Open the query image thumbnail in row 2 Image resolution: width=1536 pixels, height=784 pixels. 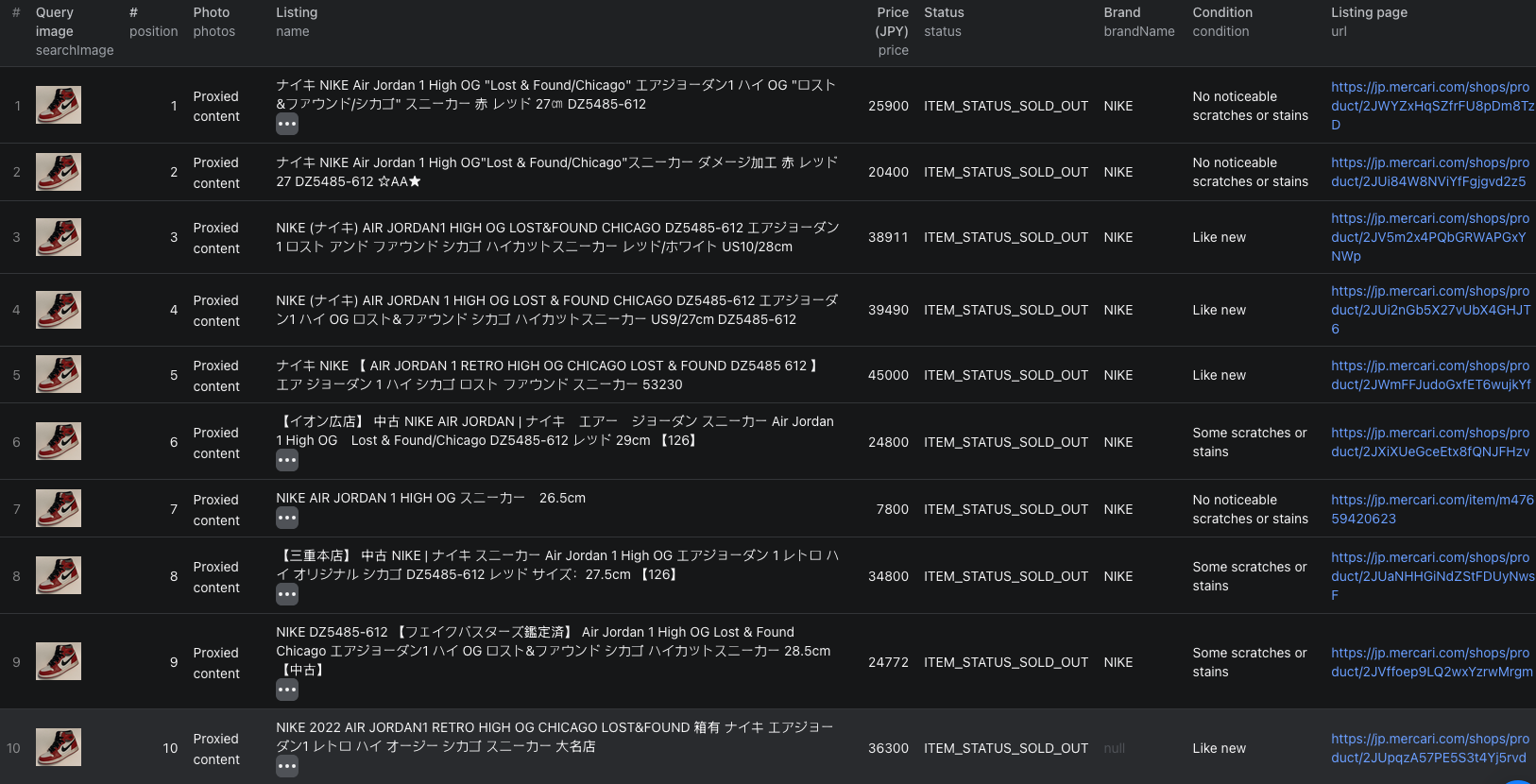pos(59,172)
